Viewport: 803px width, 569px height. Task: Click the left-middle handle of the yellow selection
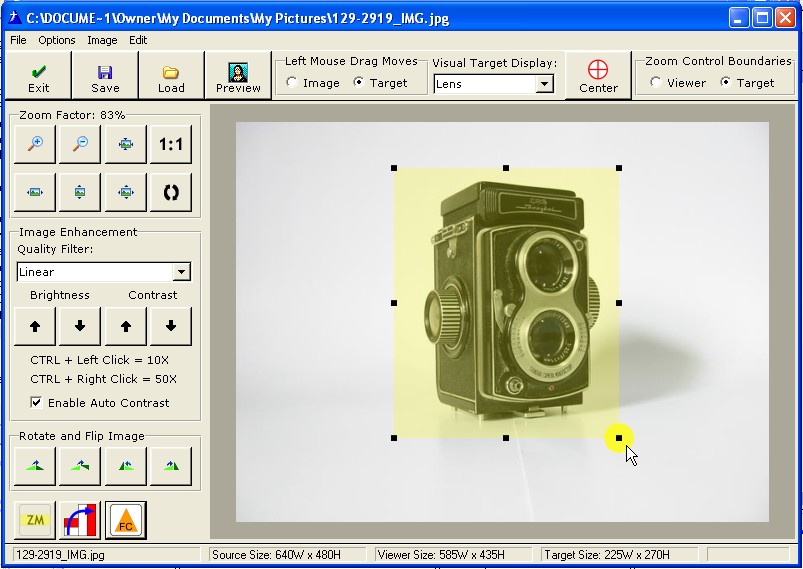[394, 303]
